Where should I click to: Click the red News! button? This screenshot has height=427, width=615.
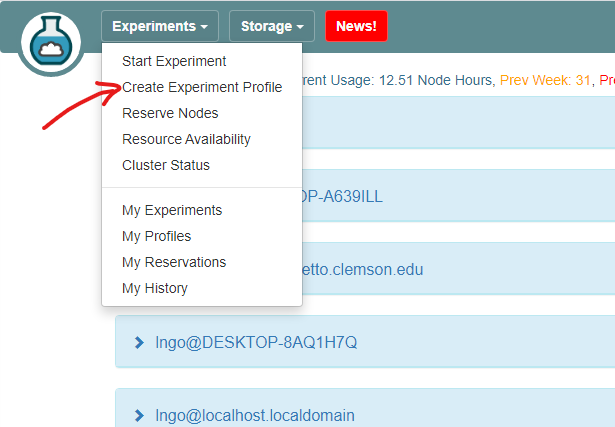tap(356, 26)
